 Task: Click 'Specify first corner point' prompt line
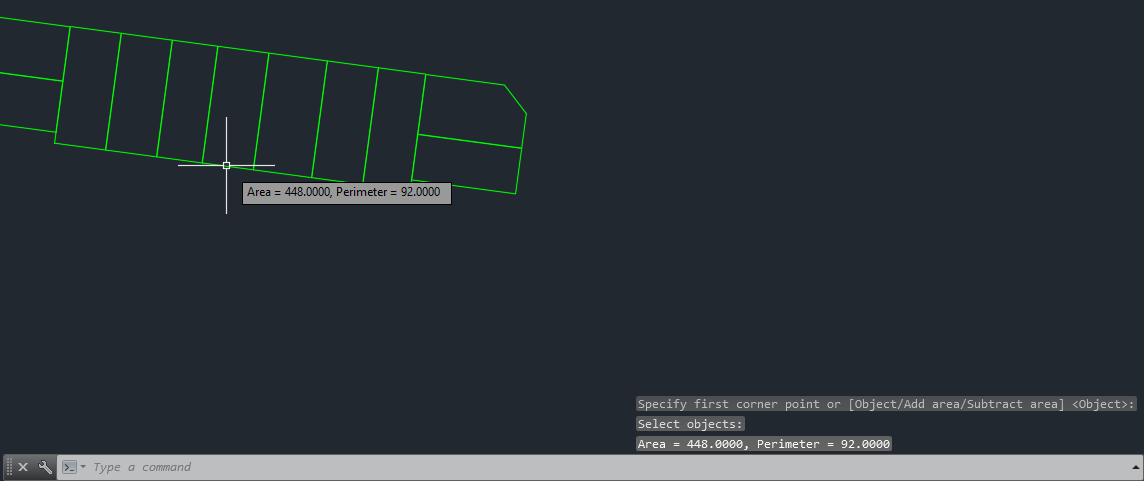(x=886, y=404)
